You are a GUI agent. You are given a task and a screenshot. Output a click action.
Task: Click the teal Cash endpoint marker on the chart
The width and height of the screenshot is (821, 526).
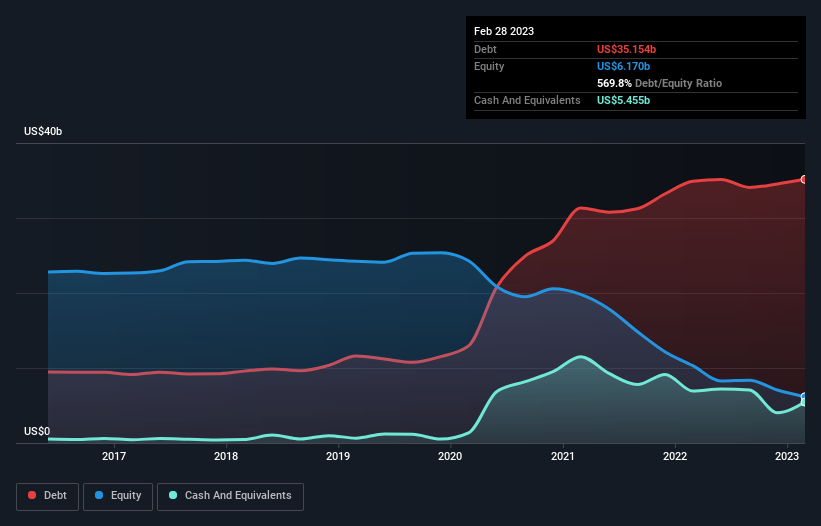(x=804, y=402)
